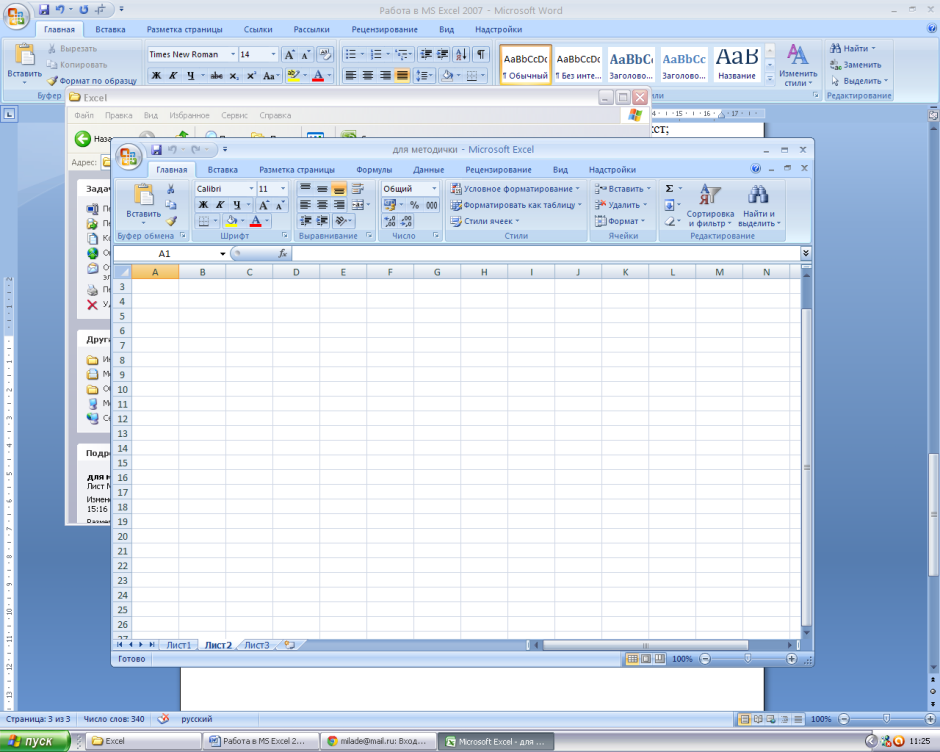Show paragraph marks in Word

(481, 55)
